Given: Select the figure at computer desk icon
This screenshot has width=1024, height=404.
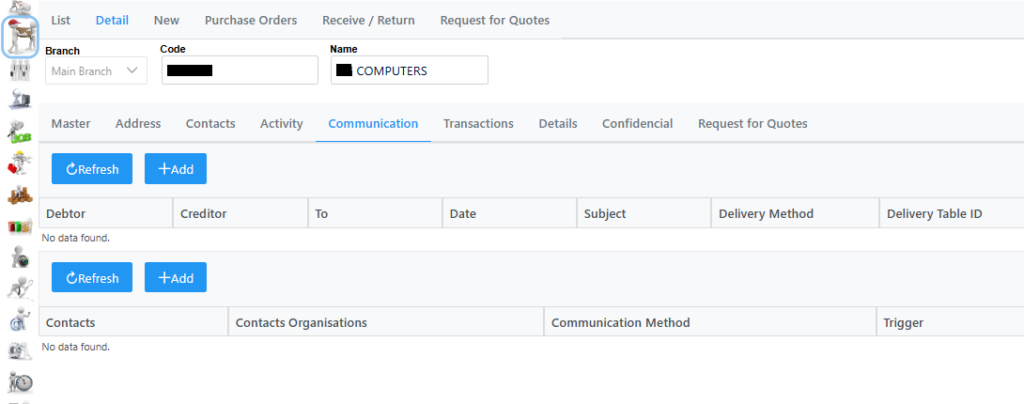Looking at the screenshot, I should point(19,100).
